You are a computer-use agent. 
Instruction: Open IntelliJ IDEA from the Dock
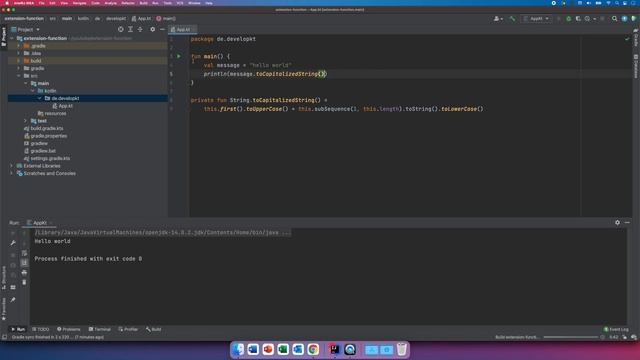(335, 349)
